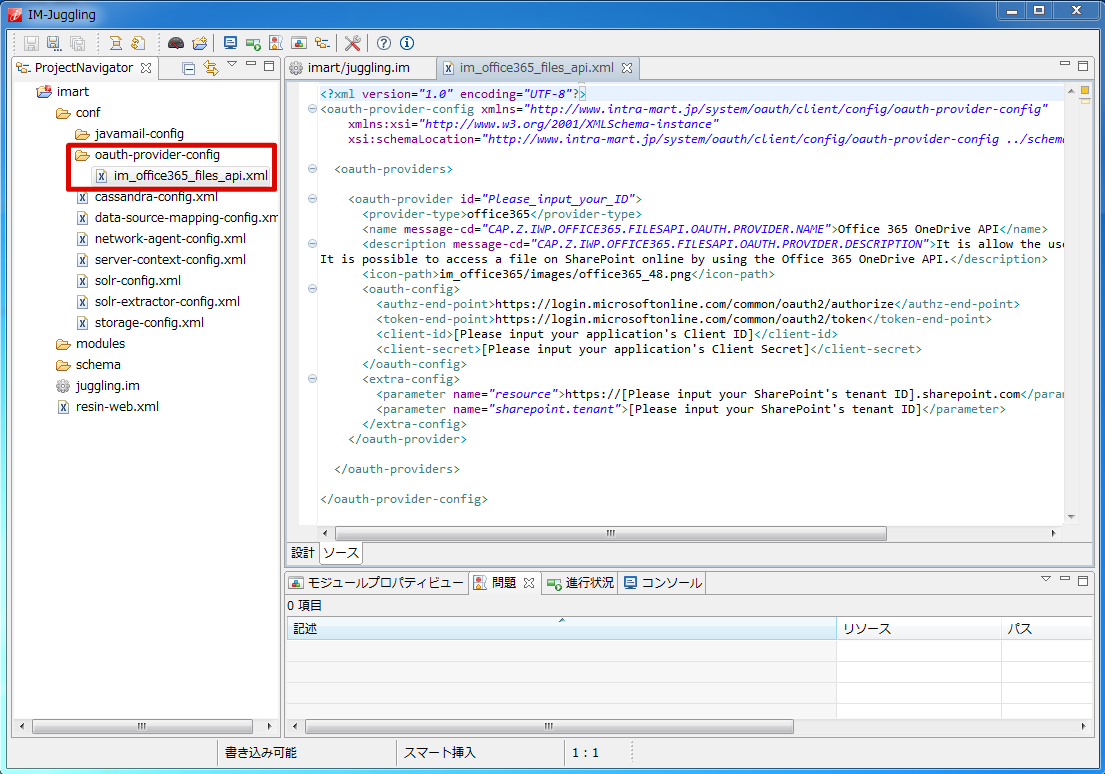Sort by リソース column header
The height and width of the screenshot is (774, 1105).
tap(919, 629)
